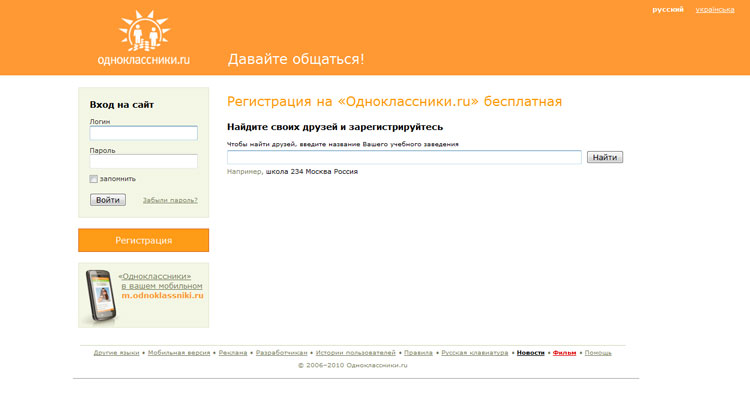Open the Русская клавиатура footer link

(x=474, y=353)
